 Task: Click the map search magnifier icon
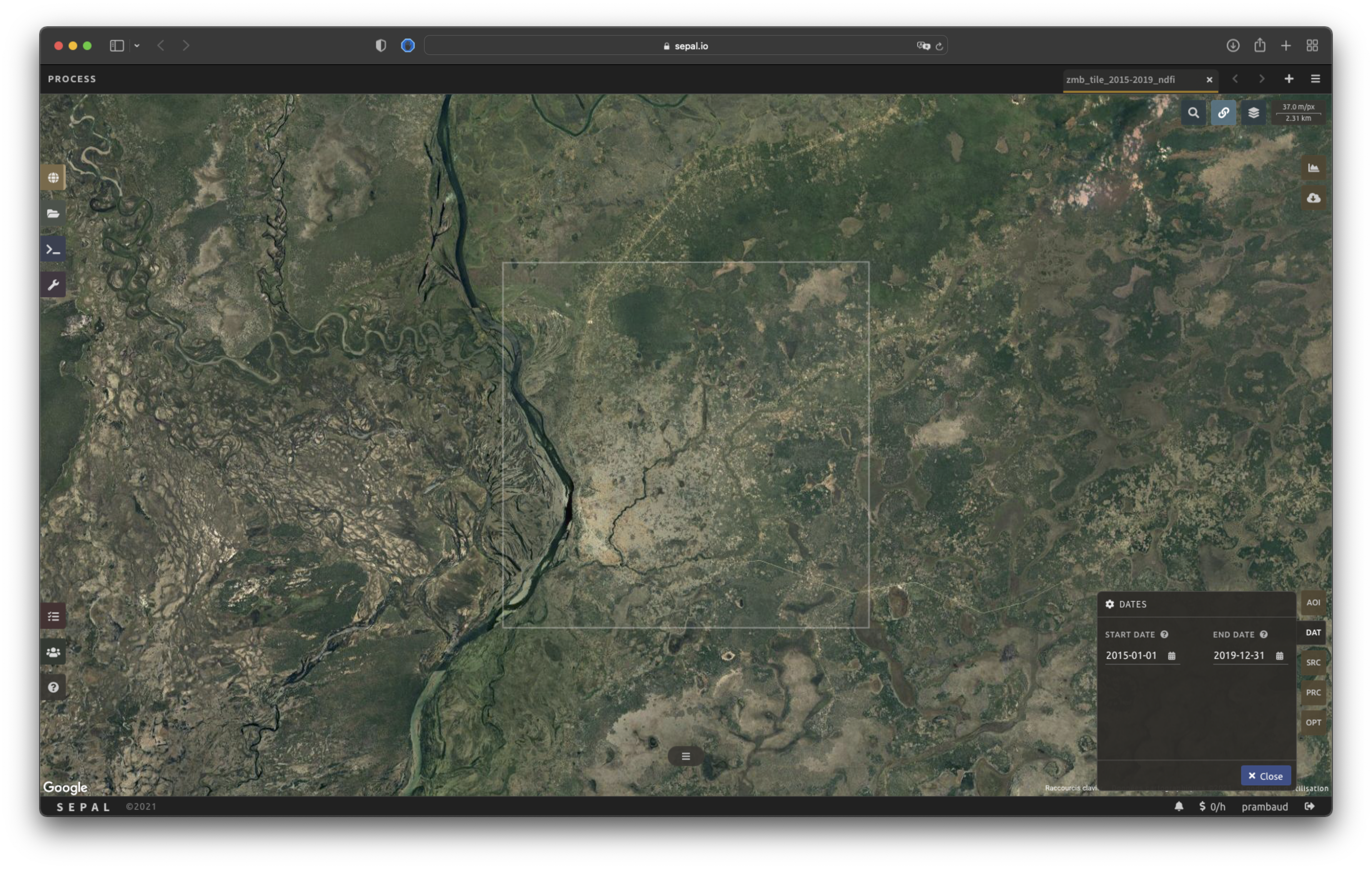(1193, 113)
